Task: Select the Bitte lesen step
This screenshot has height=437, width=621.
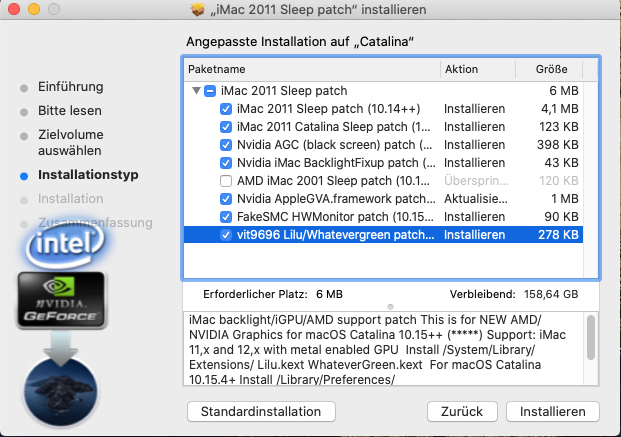Action: coord(70,111)
